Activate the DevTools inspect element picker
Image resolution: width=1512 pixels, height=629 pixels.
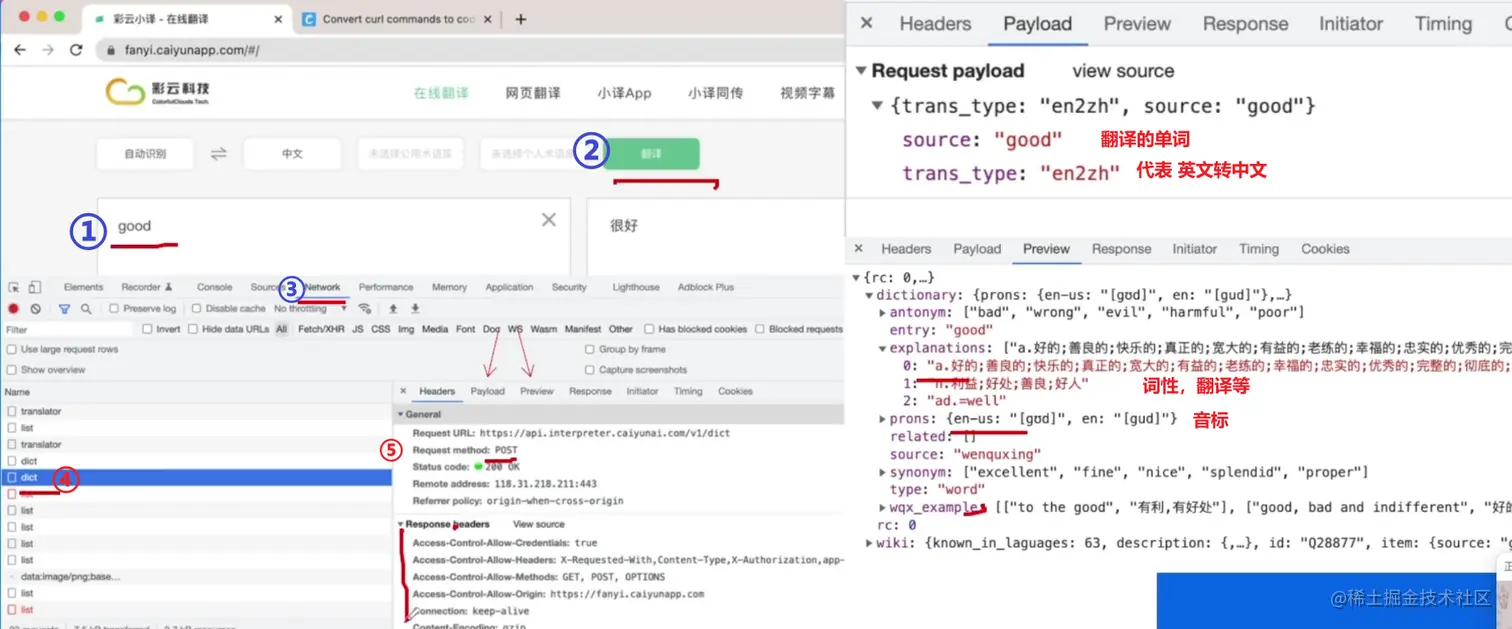(x=14, y=287)
